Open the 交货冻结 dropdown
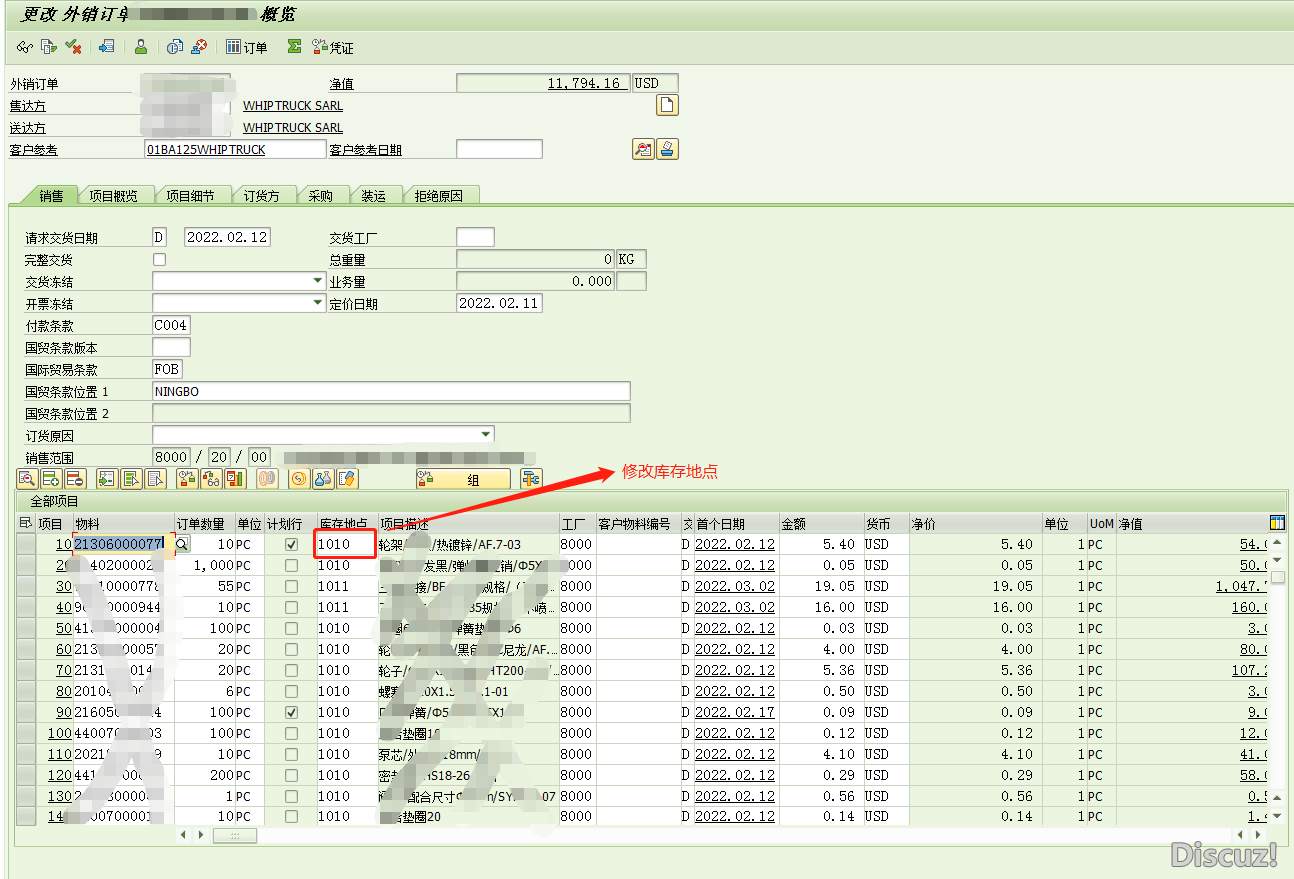 click(x=319, y=281)
